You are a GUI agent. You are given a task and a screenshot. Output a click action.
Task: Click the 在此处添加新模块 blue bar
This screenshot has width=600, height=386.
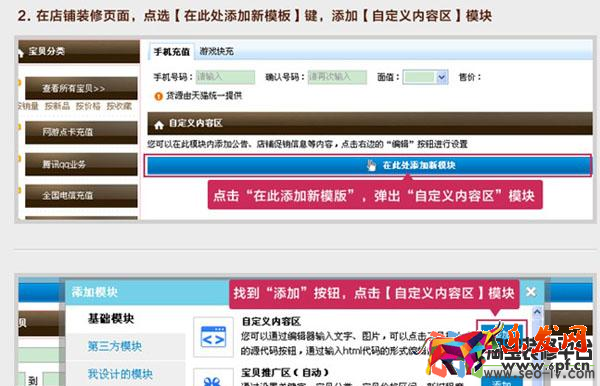pyautogui.click(x=369, y=165)
